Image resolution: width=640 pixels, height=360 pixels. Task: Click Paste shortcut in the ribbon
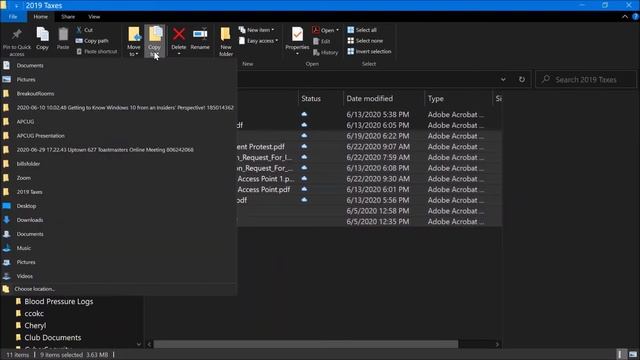(x=97, y=51)
